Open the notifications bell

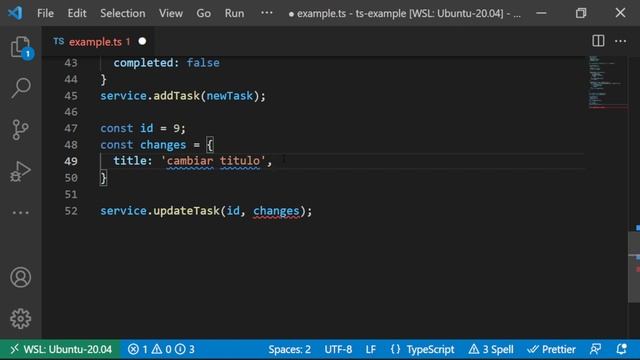[x=621, y=349]
